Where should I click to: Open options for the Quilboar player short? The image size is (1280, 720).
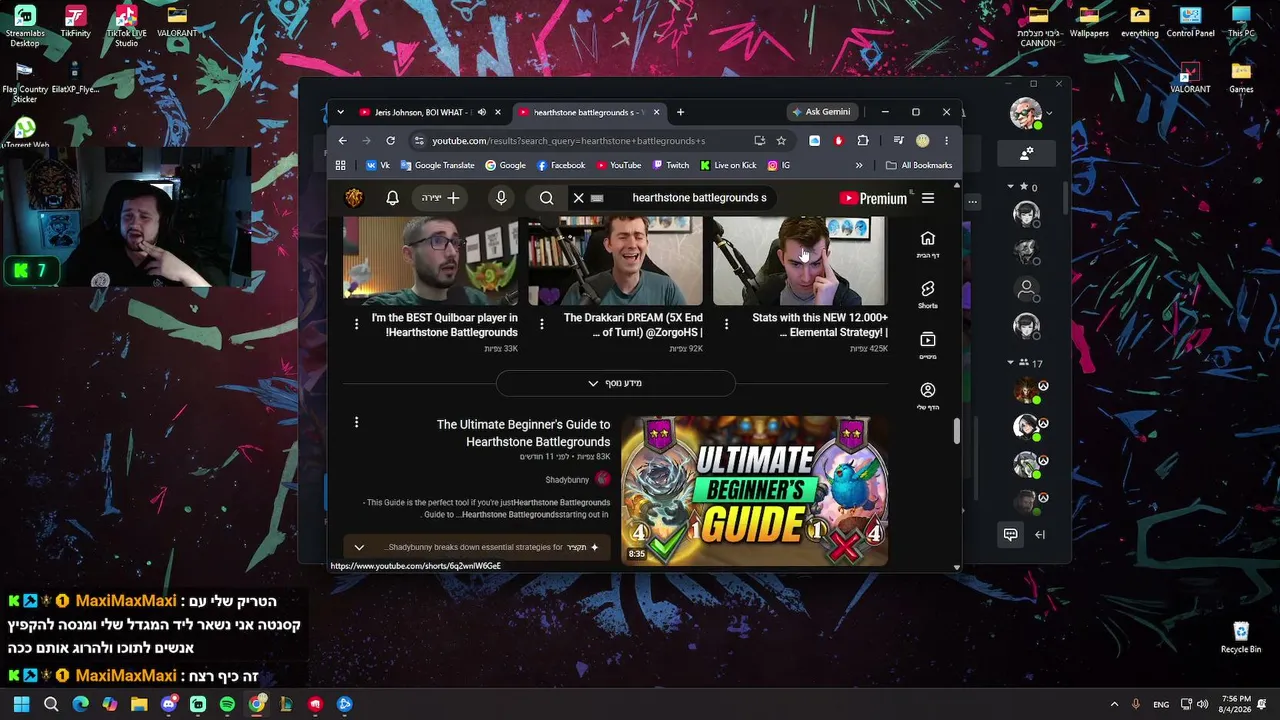(x=356, y=324)
